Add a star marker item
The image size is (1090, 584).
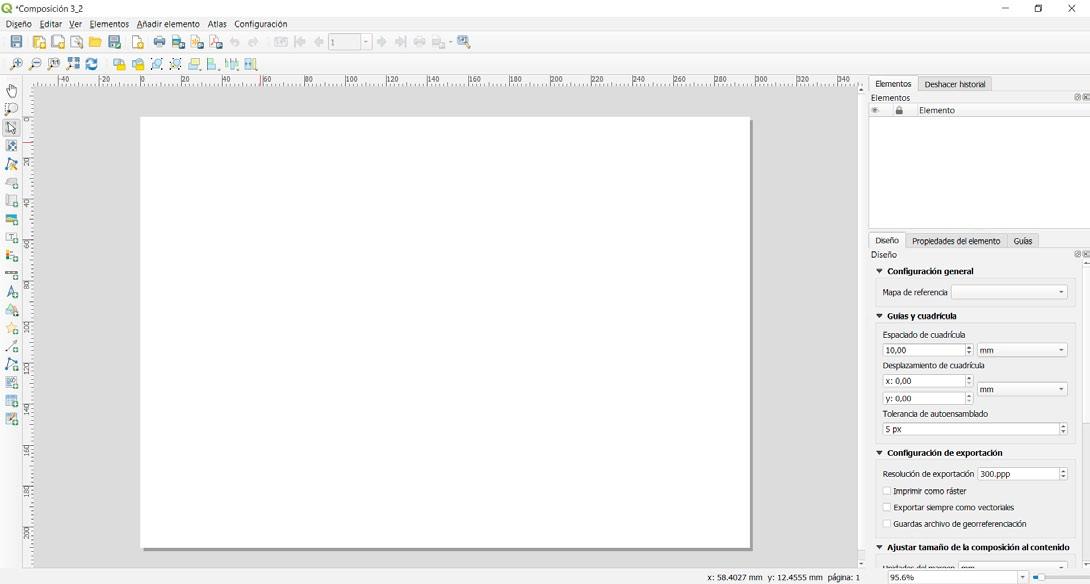click(11, 328)
